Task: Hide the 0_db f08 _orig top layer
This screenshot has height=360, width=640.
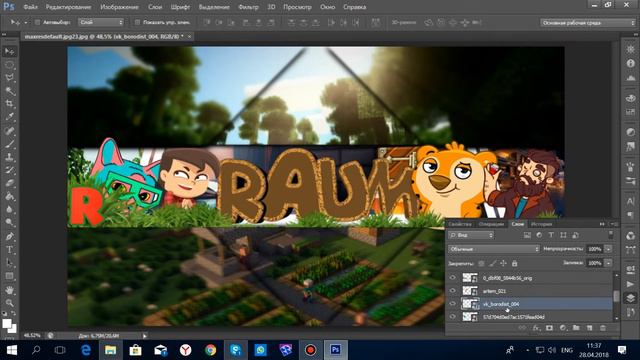Action: [453, 278]
